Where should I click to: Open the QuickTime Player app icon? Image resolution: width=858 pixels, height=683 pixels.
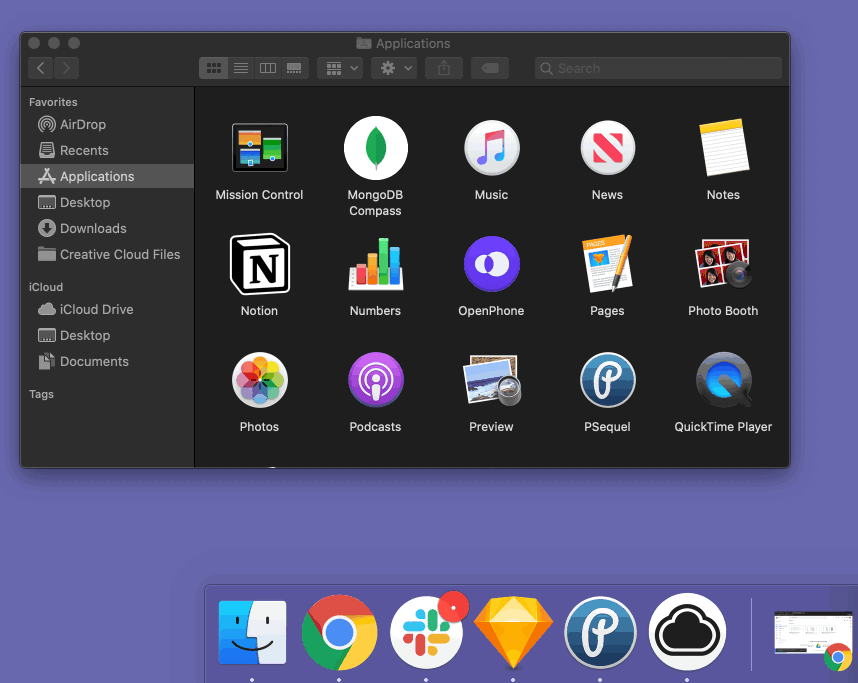coord(723,380)
